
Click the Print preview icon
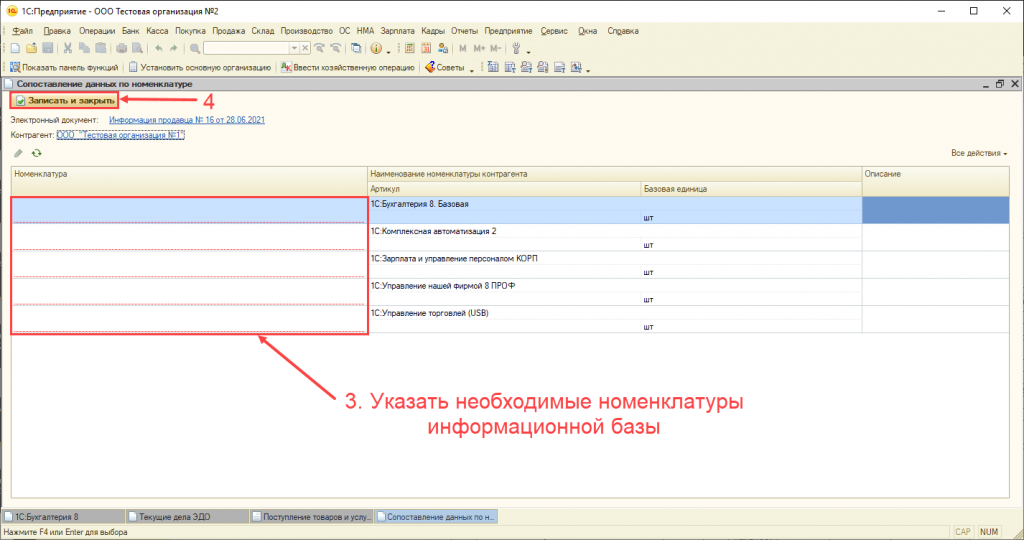[137, 48]
